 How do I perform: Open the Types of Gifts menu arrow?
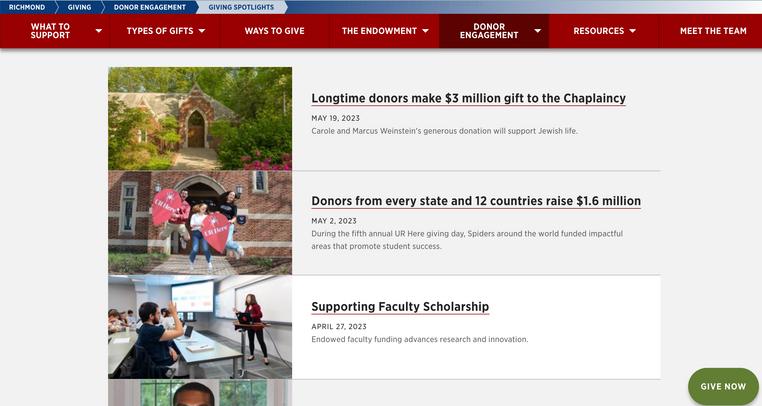click(x=202, y=31)
